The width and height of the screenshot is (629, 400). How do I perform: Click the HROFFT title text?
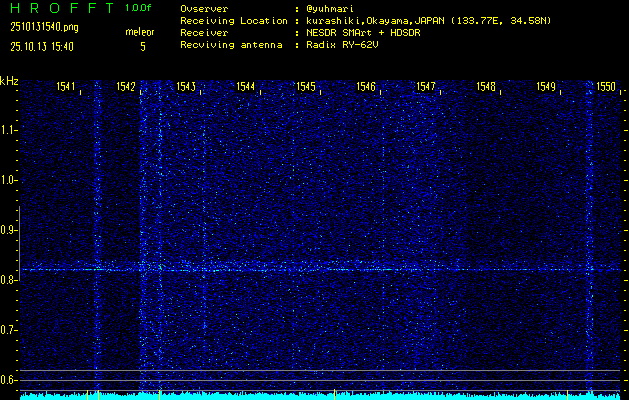(x=63, y=8)
